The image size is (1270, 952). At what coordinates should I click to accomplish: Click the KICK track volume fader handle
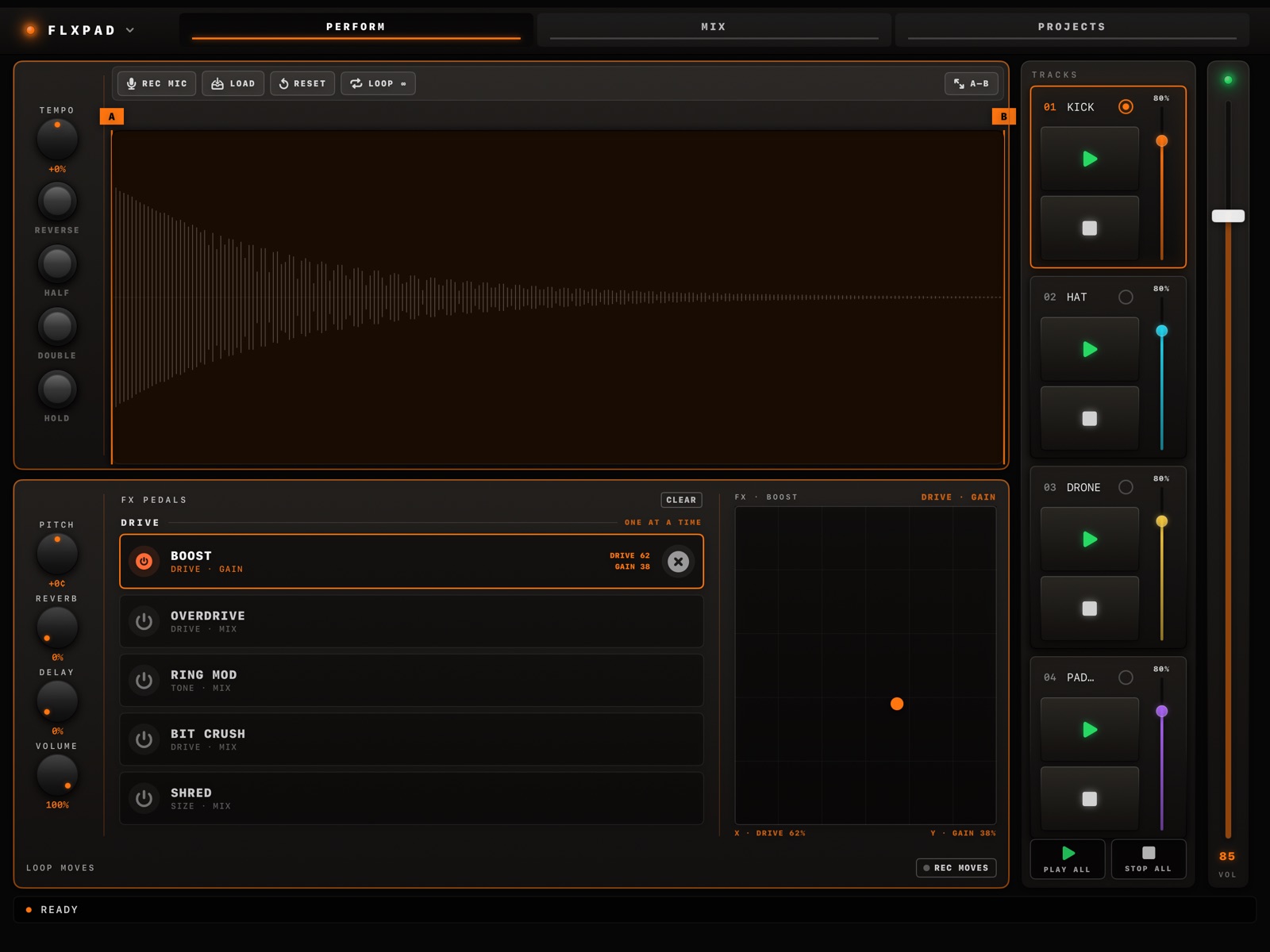(x=1161, y=140)
